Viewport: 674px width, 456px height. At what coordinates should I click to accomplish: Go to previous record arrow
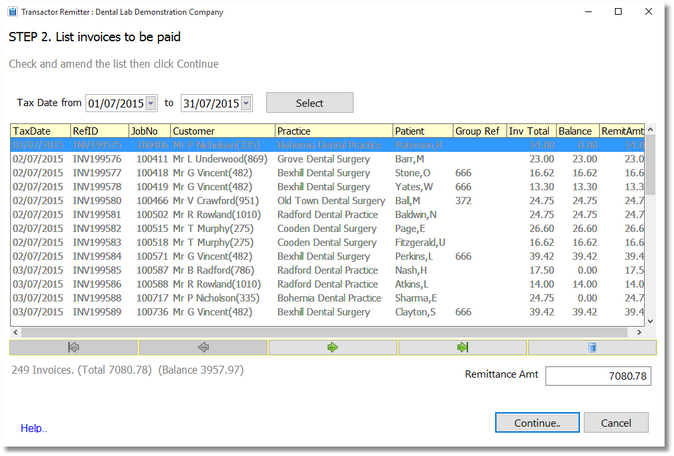tap(203, 347)
